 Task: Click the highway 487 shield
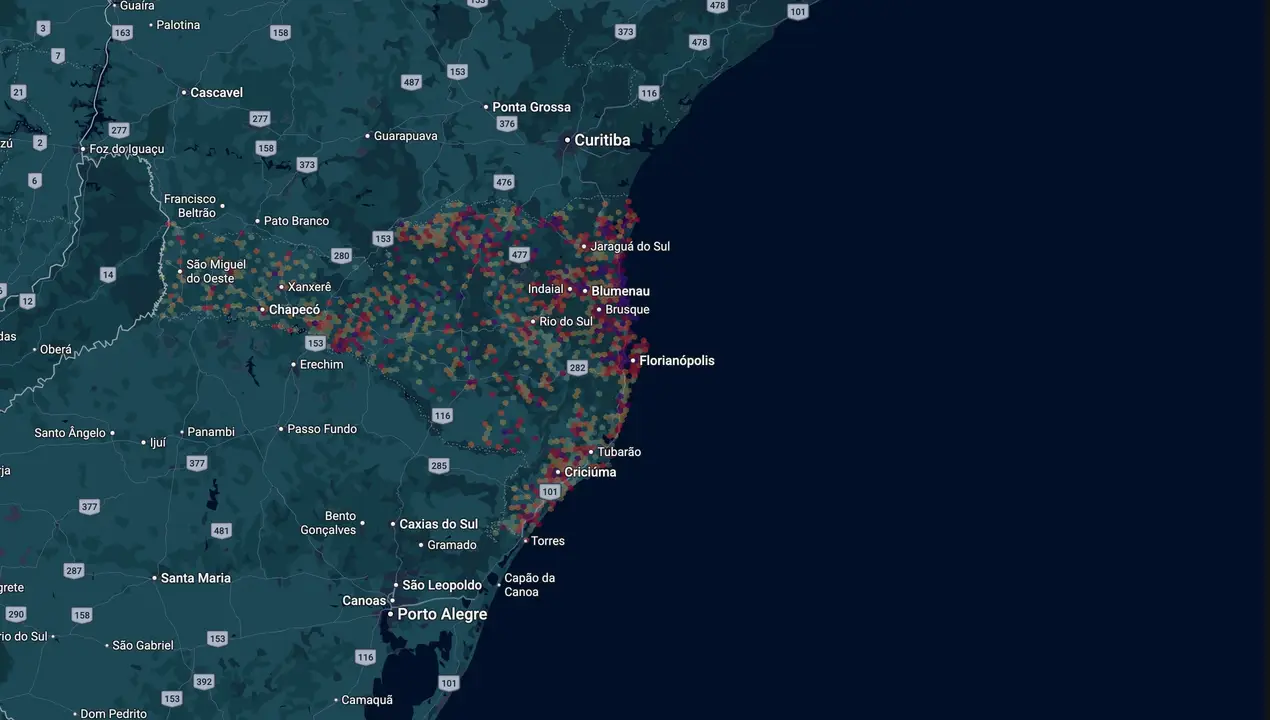(x=411, y=82)
